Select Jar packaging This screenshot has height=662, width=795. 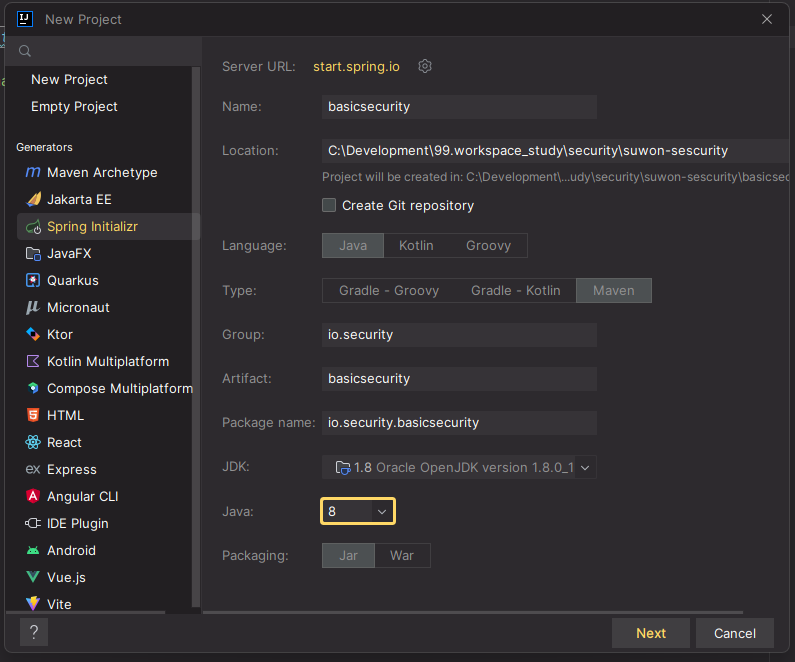[x=348, y=556]
